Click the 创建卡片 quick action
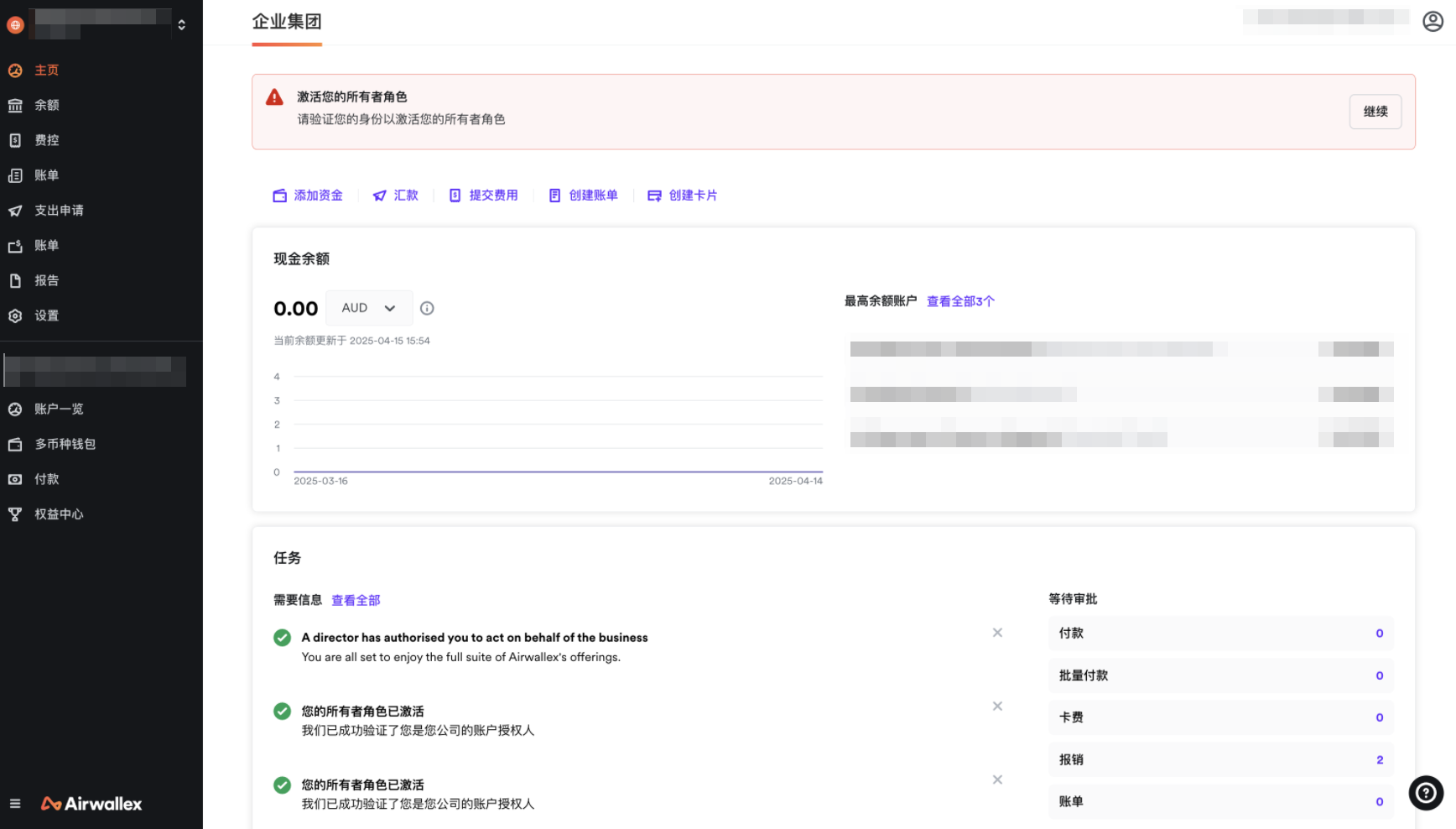Screen dimensions: 1456x829 (682, 196)
